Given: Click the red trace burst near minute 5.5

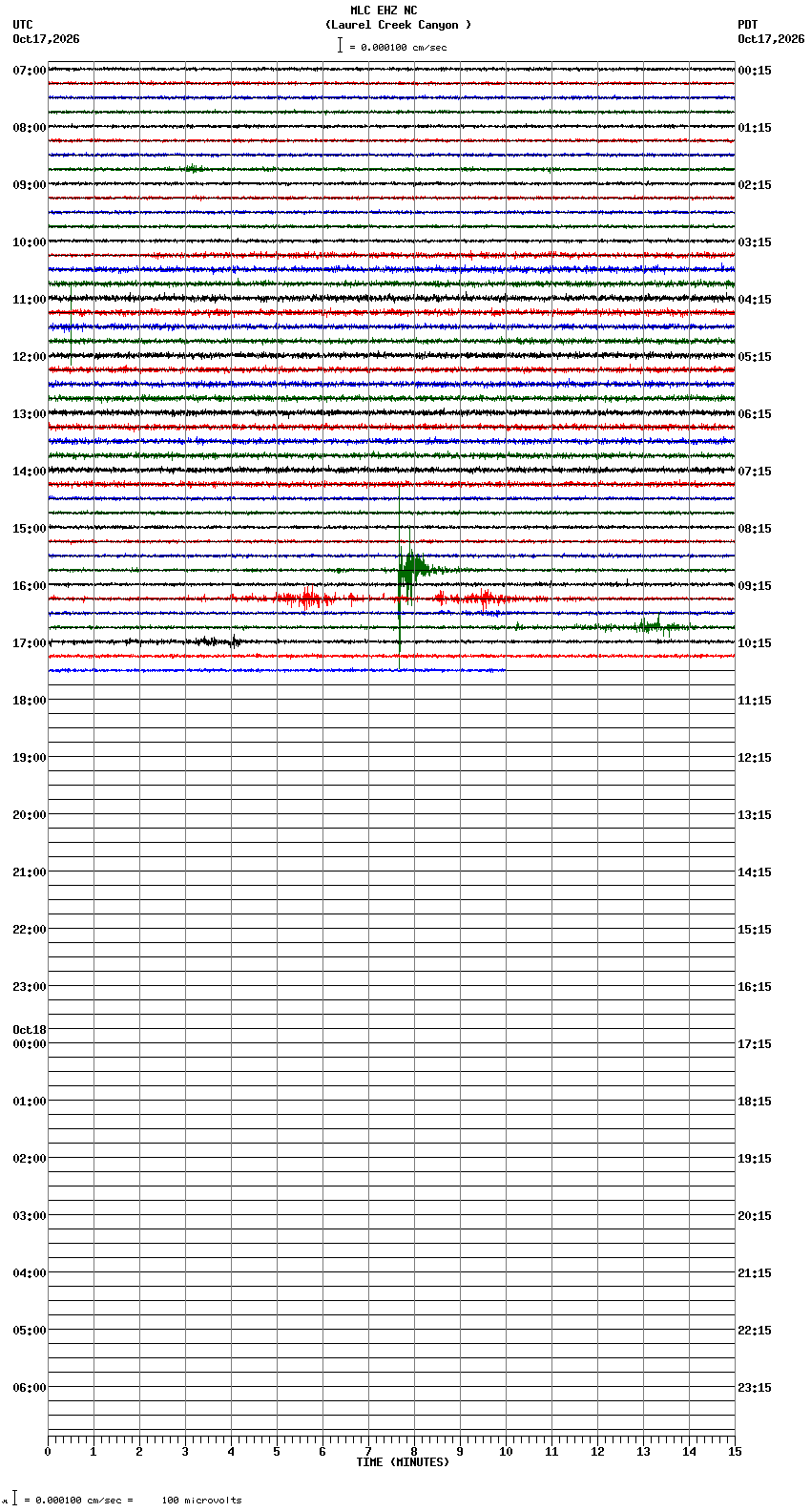Looking at the screenshot, I should 307,598.
